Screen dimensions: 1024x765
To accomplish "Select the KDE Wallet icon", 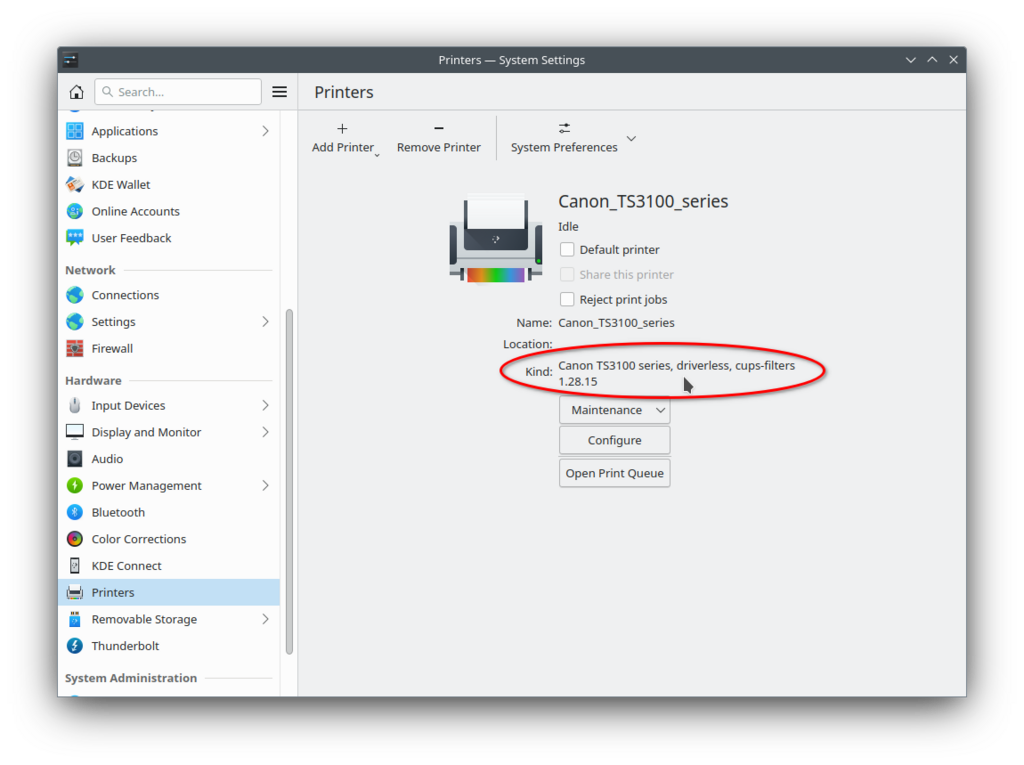I will click(75, 185).
